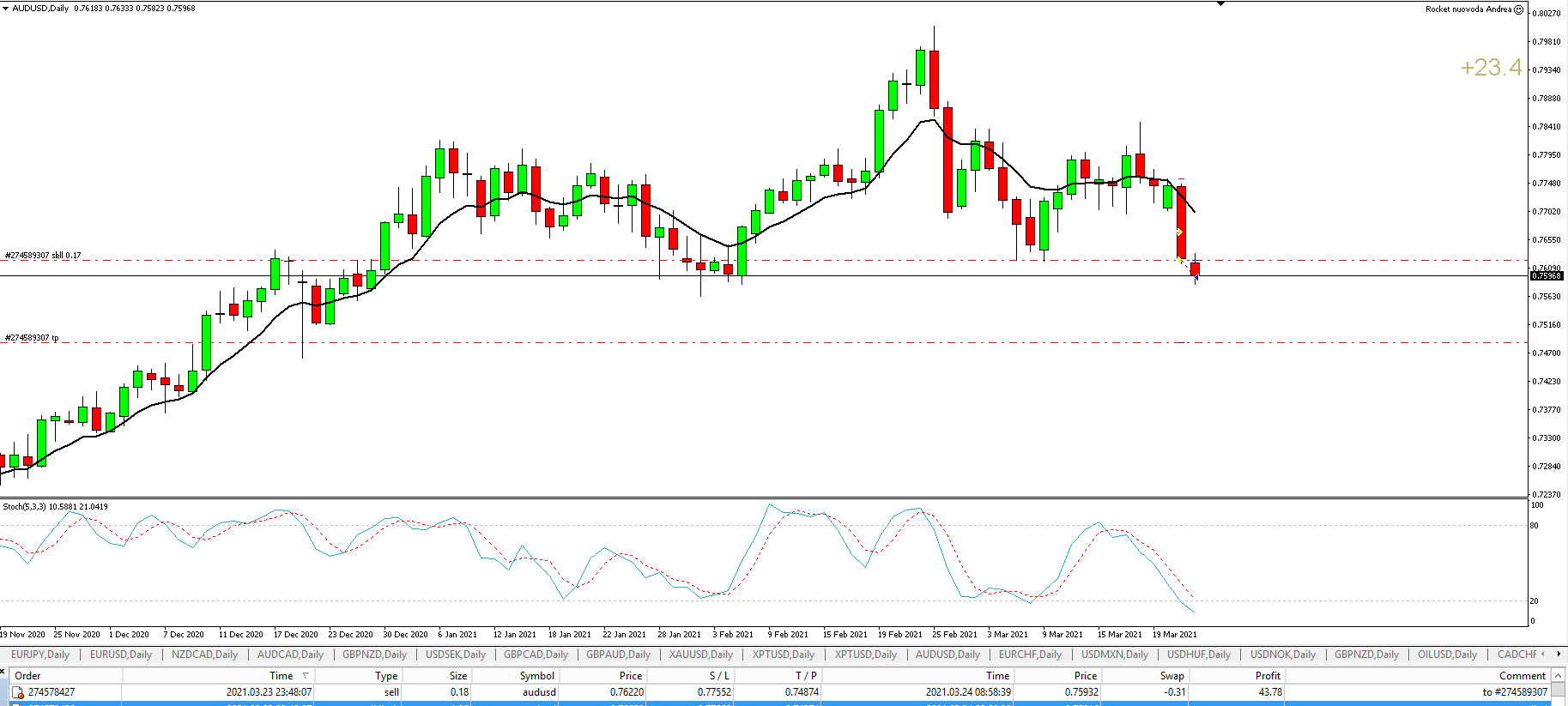Select the #274589307 sell 0.17 order line label

43,256
